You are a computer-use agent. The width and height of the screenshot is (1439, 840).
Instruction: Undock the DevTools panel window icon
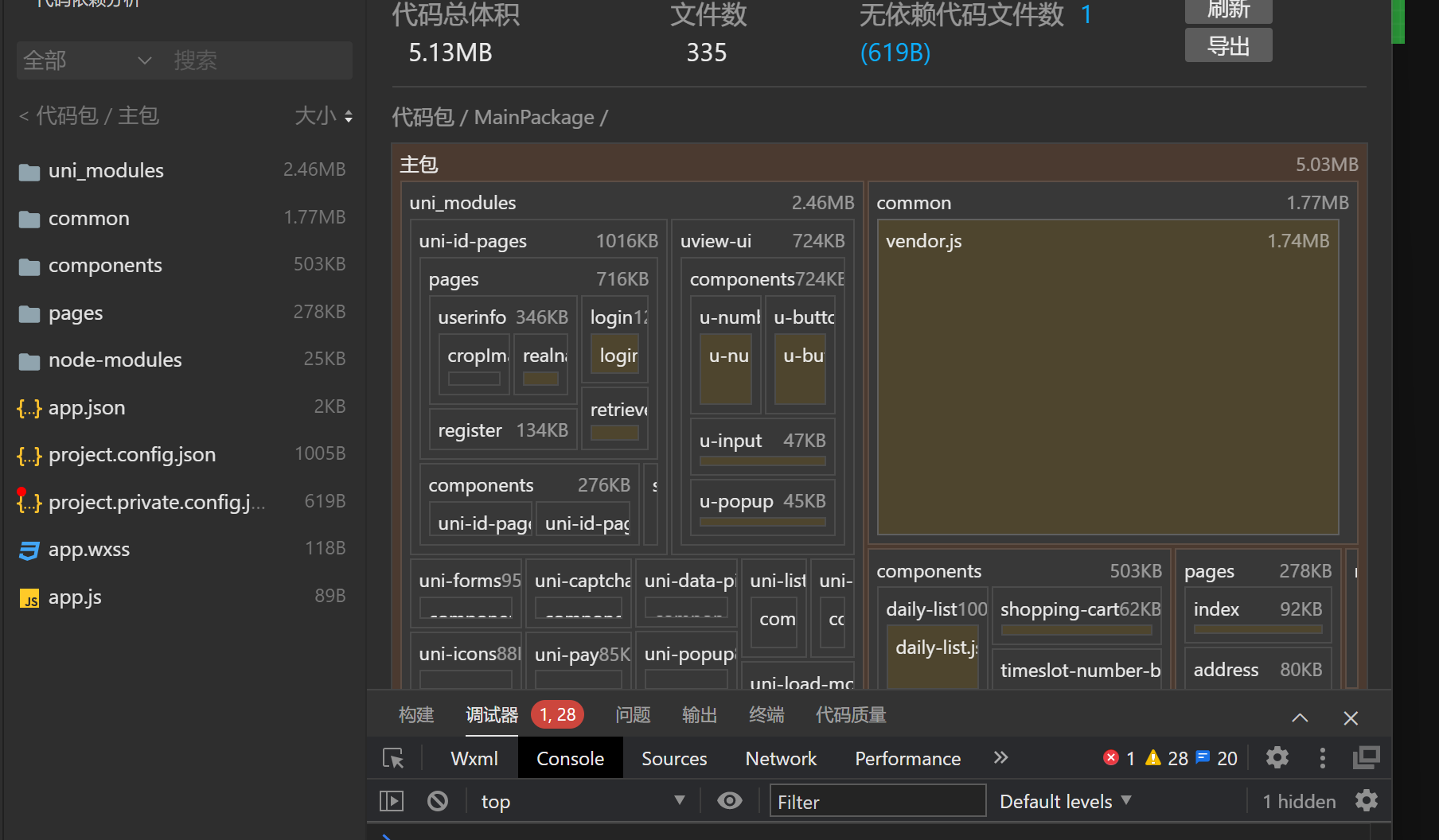point(1367,757)
